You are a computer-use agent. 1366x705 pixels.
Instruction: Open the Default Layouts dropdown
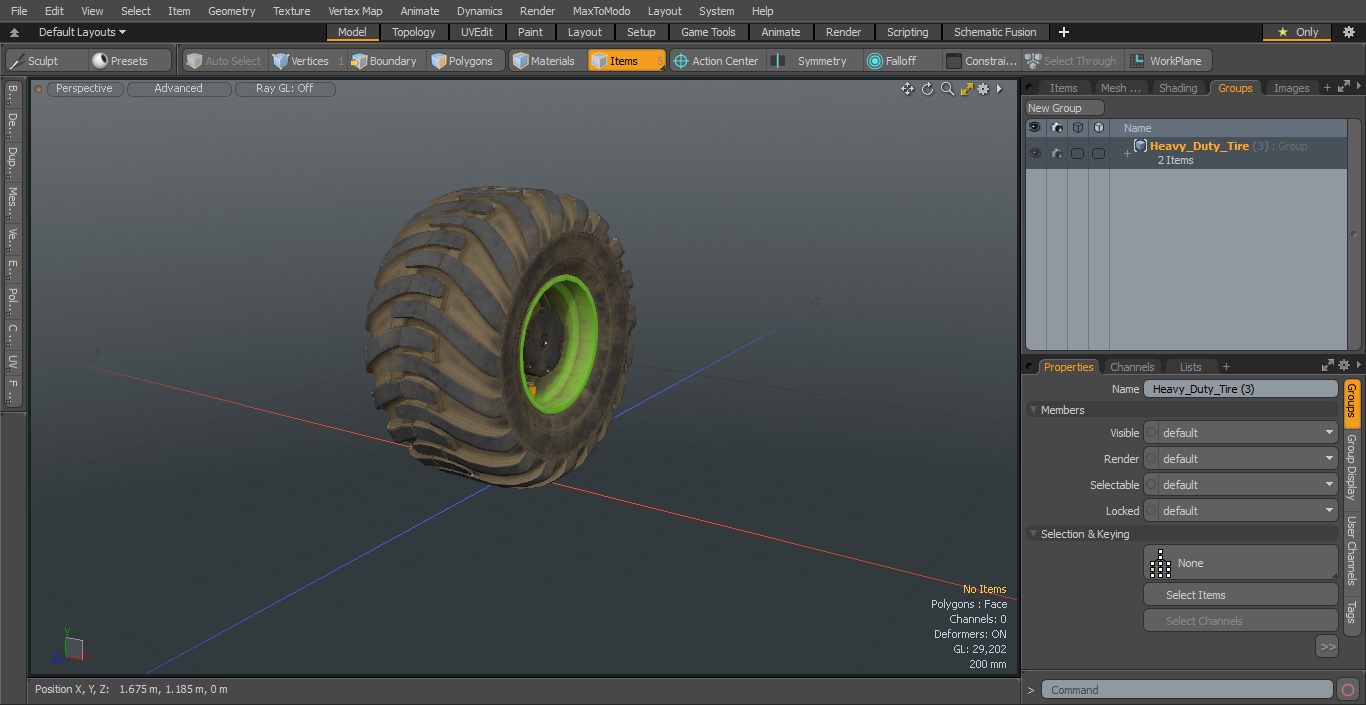click(82, 32)
